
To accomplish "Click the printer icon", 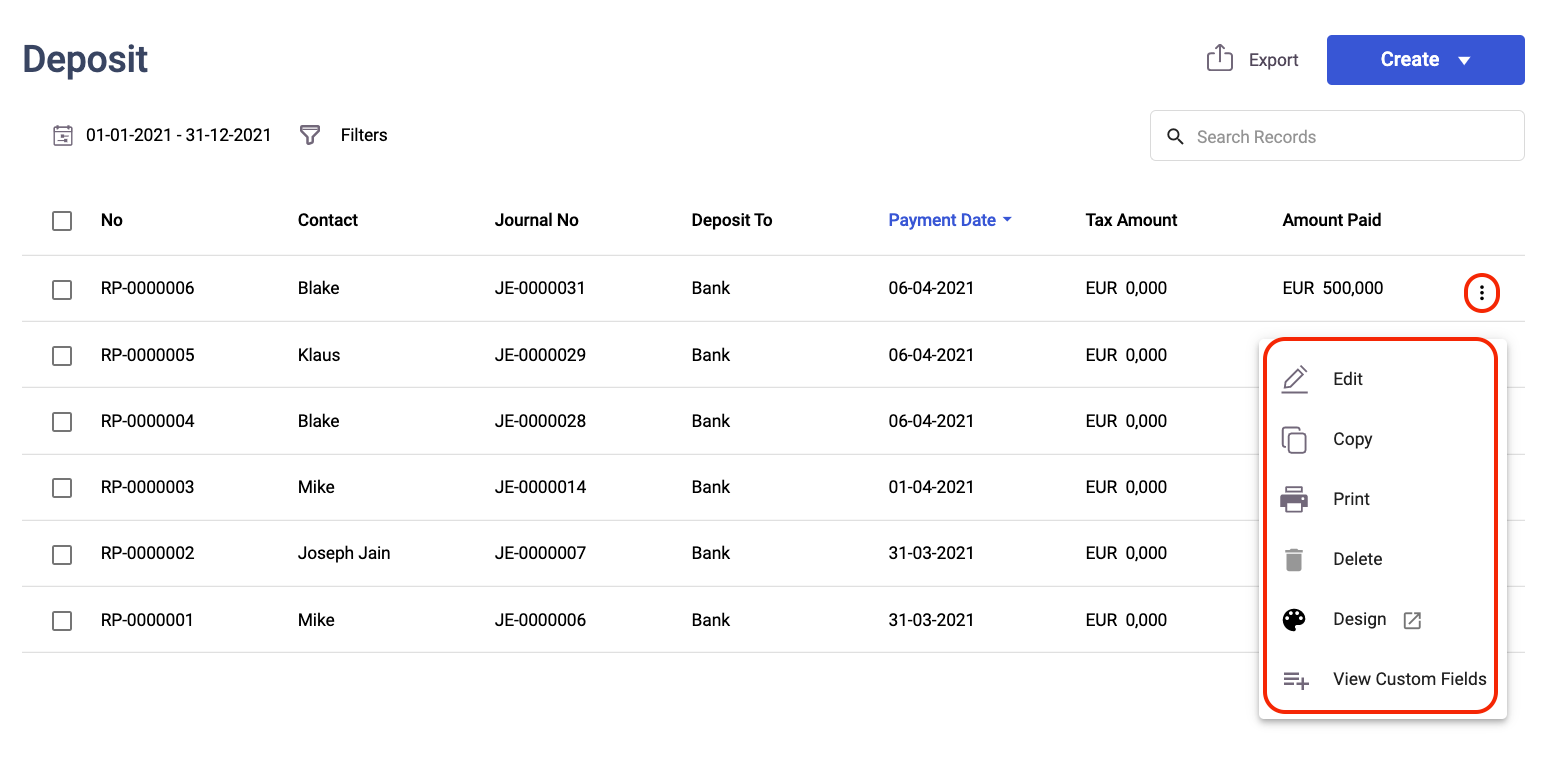I will (x=1294, y=499).
